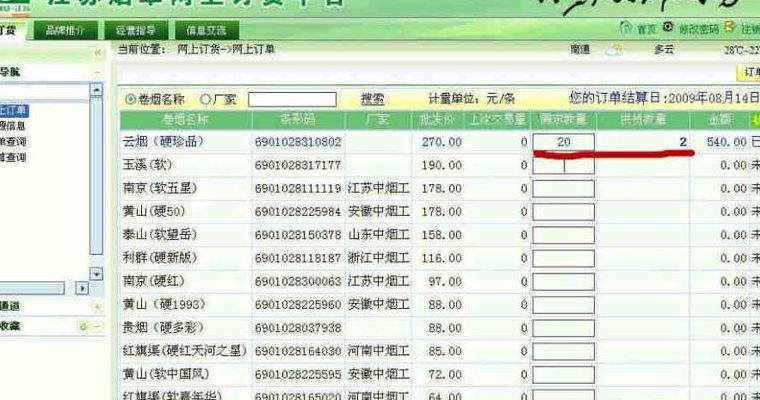
Task: Click the 云烟(硬珍品) product name
Action: click(163, 142)
